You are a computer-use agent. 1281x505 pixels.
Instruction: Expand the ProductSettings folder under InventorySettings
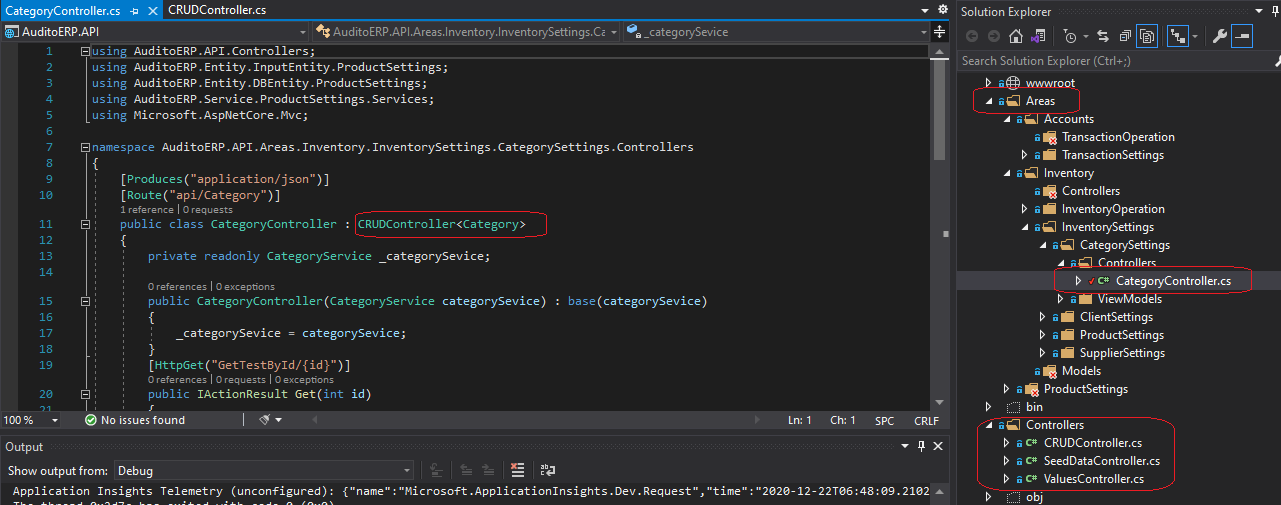click(x=1042, y=335)
